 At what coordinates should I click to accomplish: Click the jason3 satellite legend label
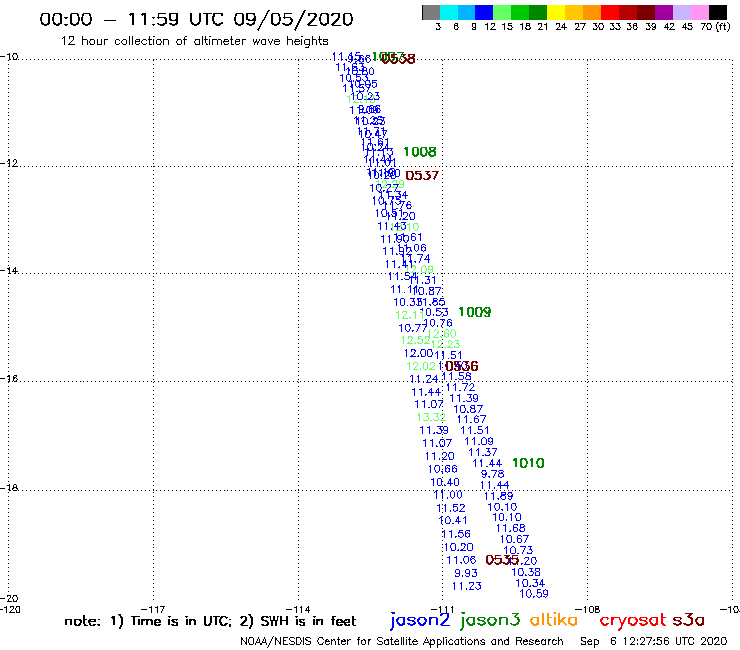tap(490, 620)
